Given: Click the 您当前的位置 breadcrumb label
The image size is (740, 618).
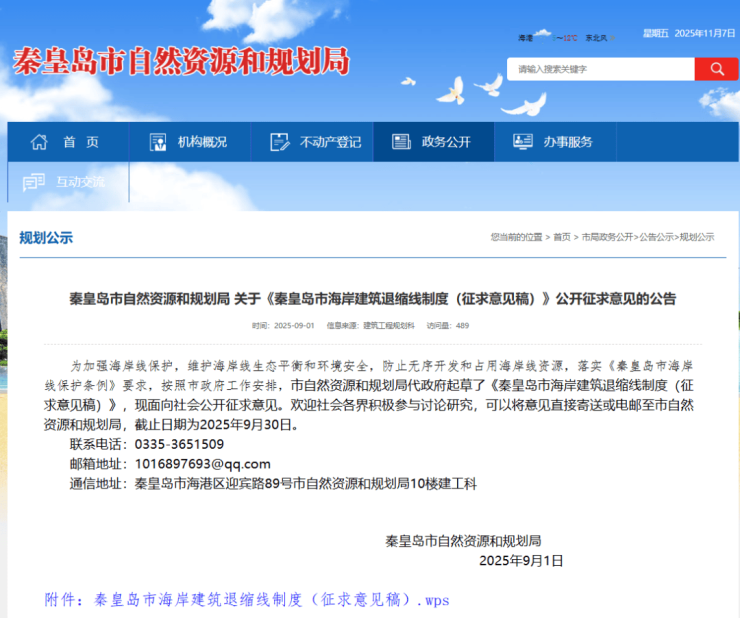Looking at the screenshot, I should (x=516, y=237).
